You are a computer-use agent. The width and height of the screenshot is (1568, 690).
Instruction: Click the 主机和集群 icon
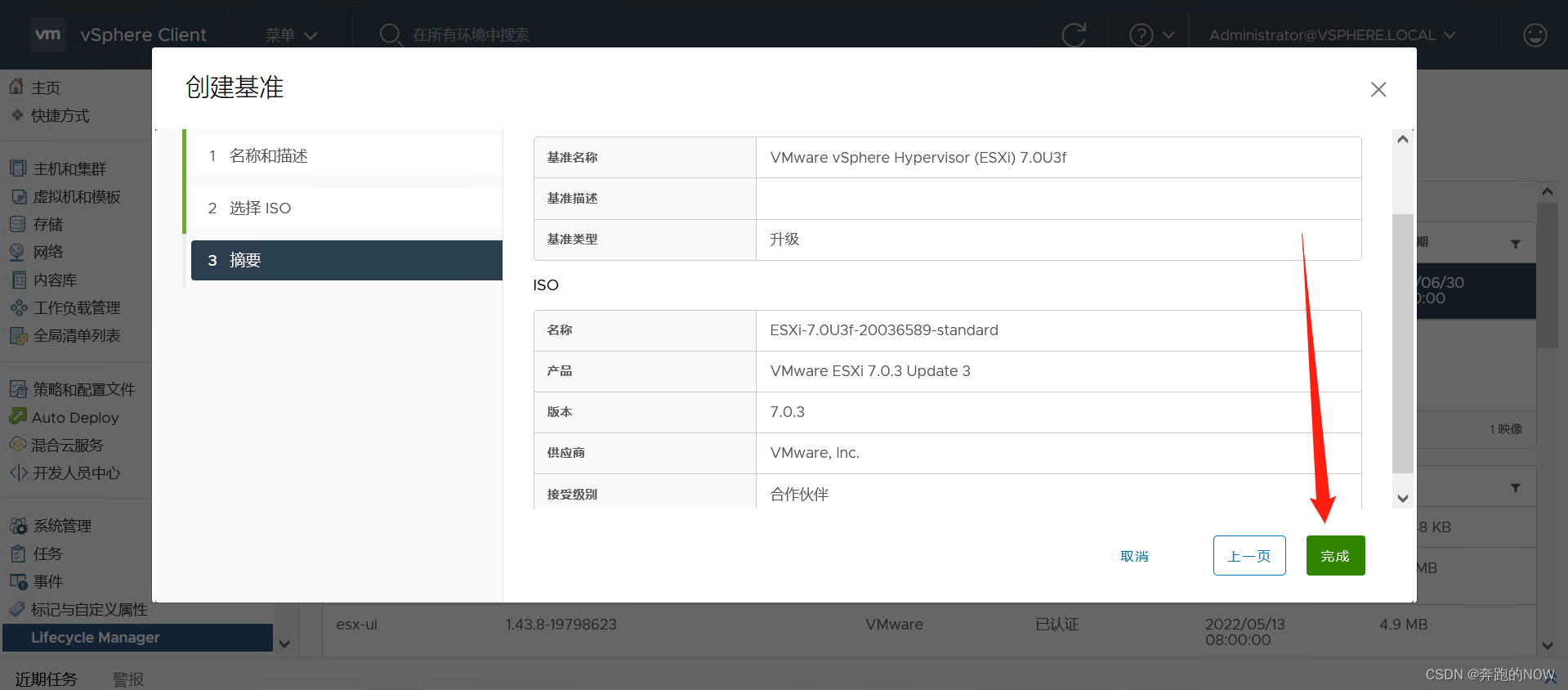[18, 168]
